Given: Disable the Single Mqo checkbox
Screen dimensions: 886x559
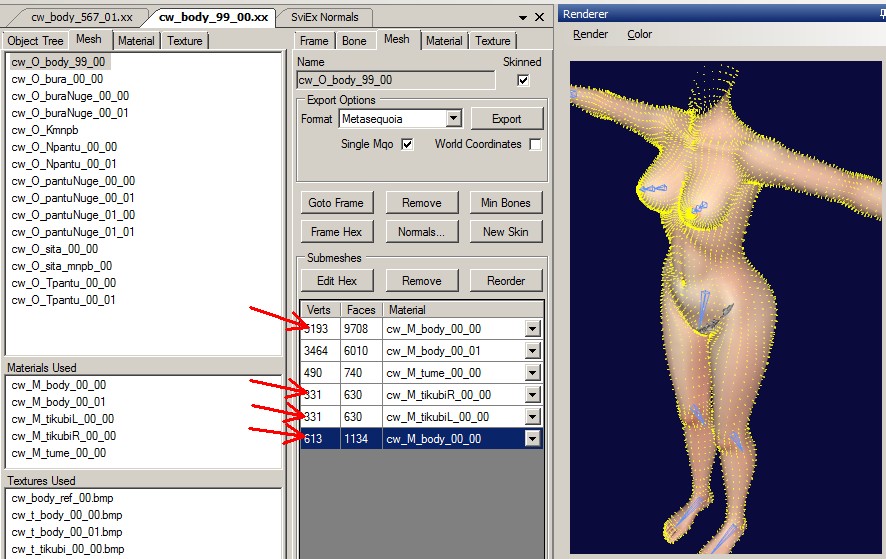Looking at the screenshot, I should point(407,144).
